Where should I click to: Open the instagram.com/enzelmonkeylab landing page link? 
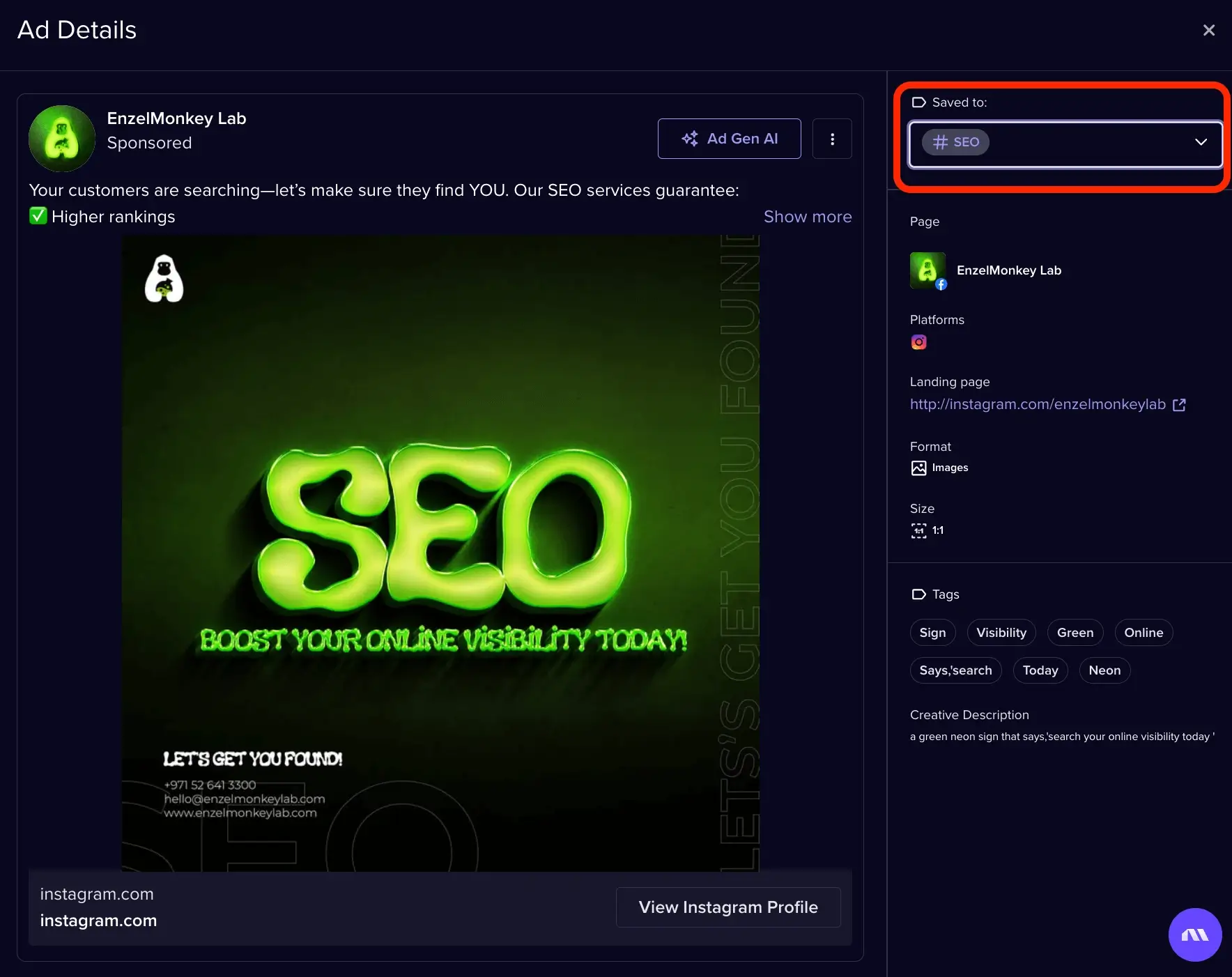[x=1038, y=404]
